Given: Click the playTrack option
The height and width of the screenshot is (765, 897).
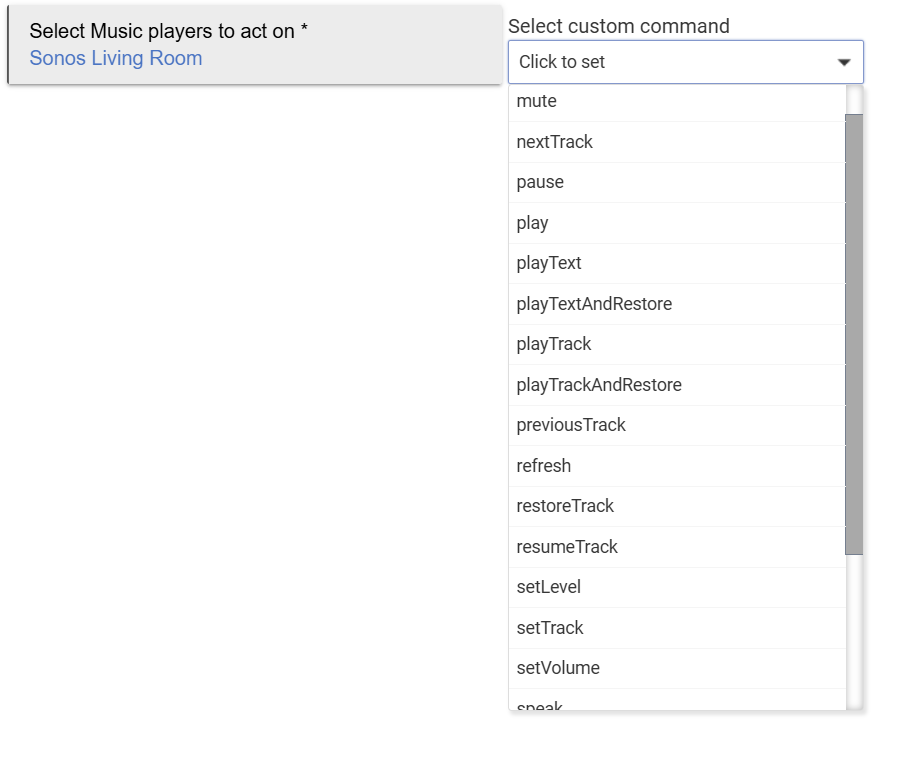Looking at the screenshot, I should [554, 344].
